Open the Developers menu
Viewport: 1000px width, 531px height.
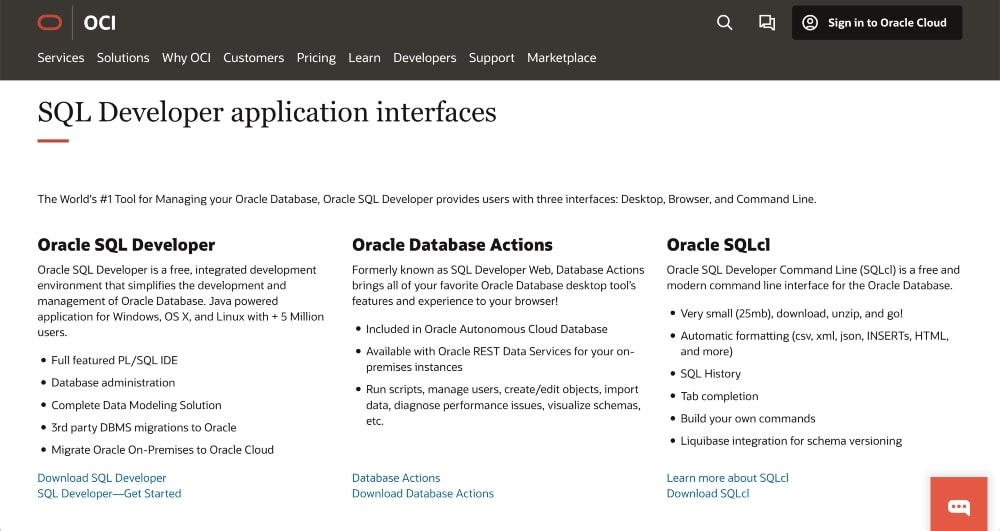[x=425, y=57]
